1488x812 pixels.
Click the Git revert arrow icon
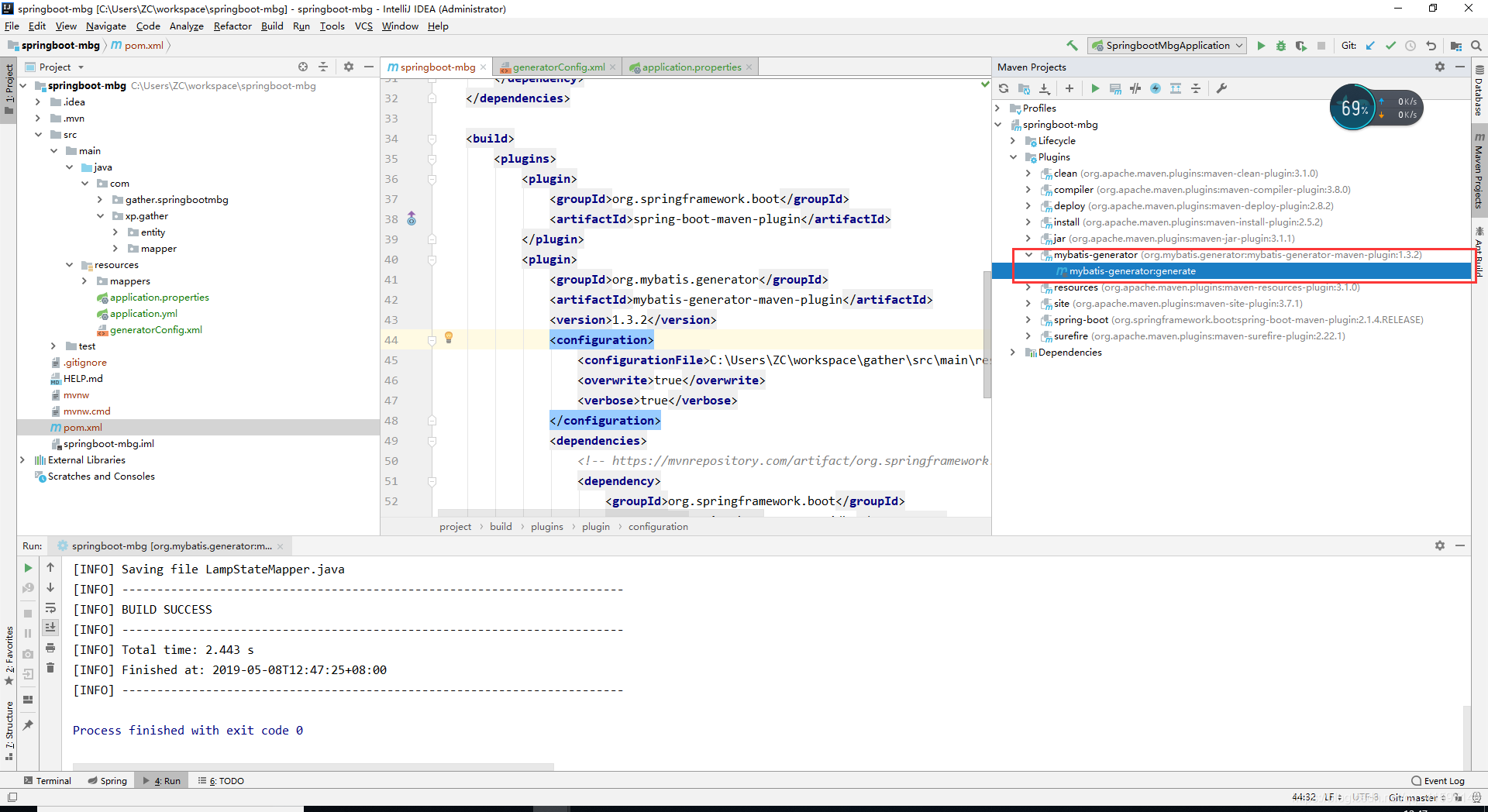coord(1431,46)
